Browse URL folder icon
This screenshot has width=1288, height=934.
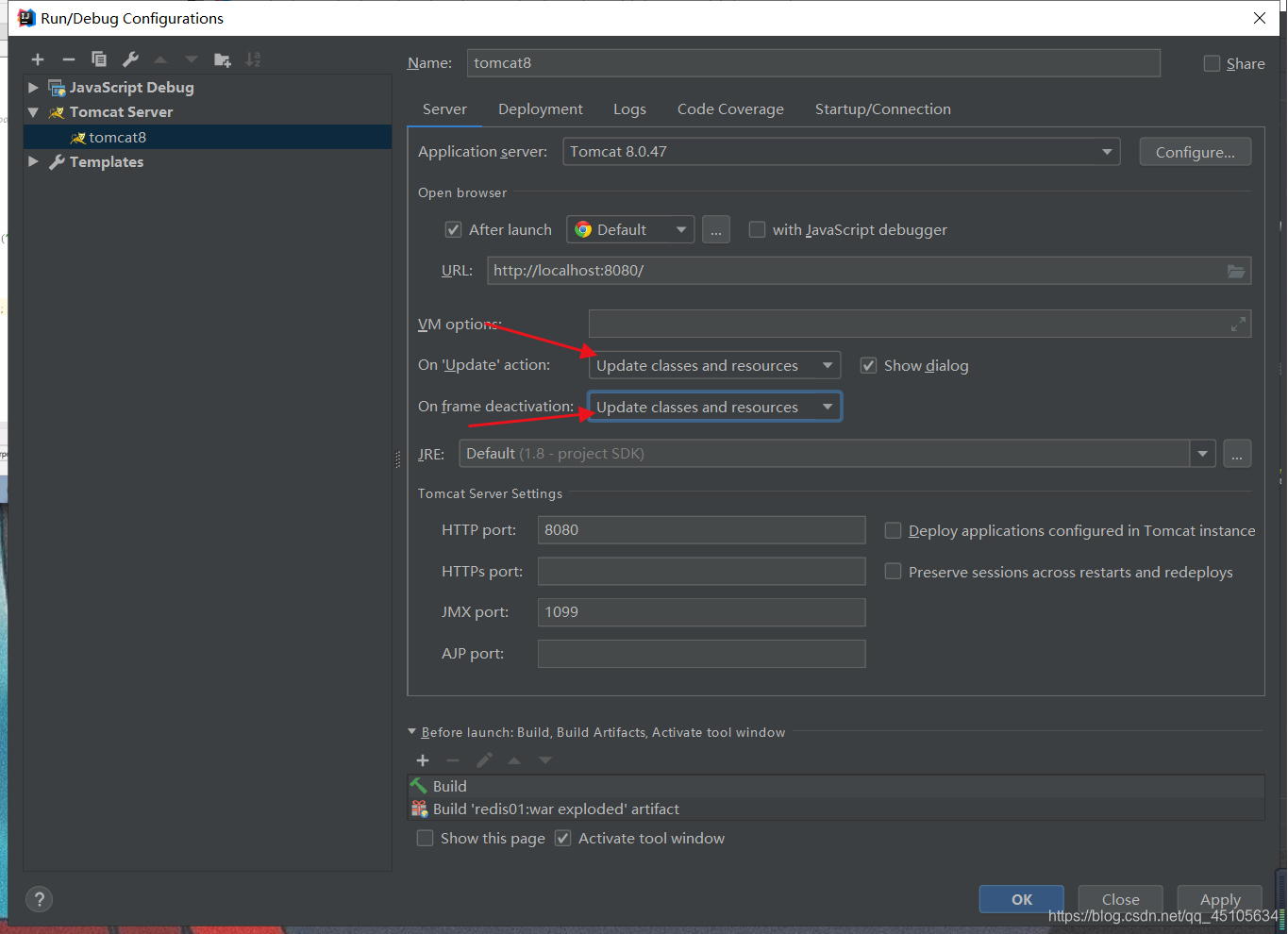click(x=1236, y=271)
